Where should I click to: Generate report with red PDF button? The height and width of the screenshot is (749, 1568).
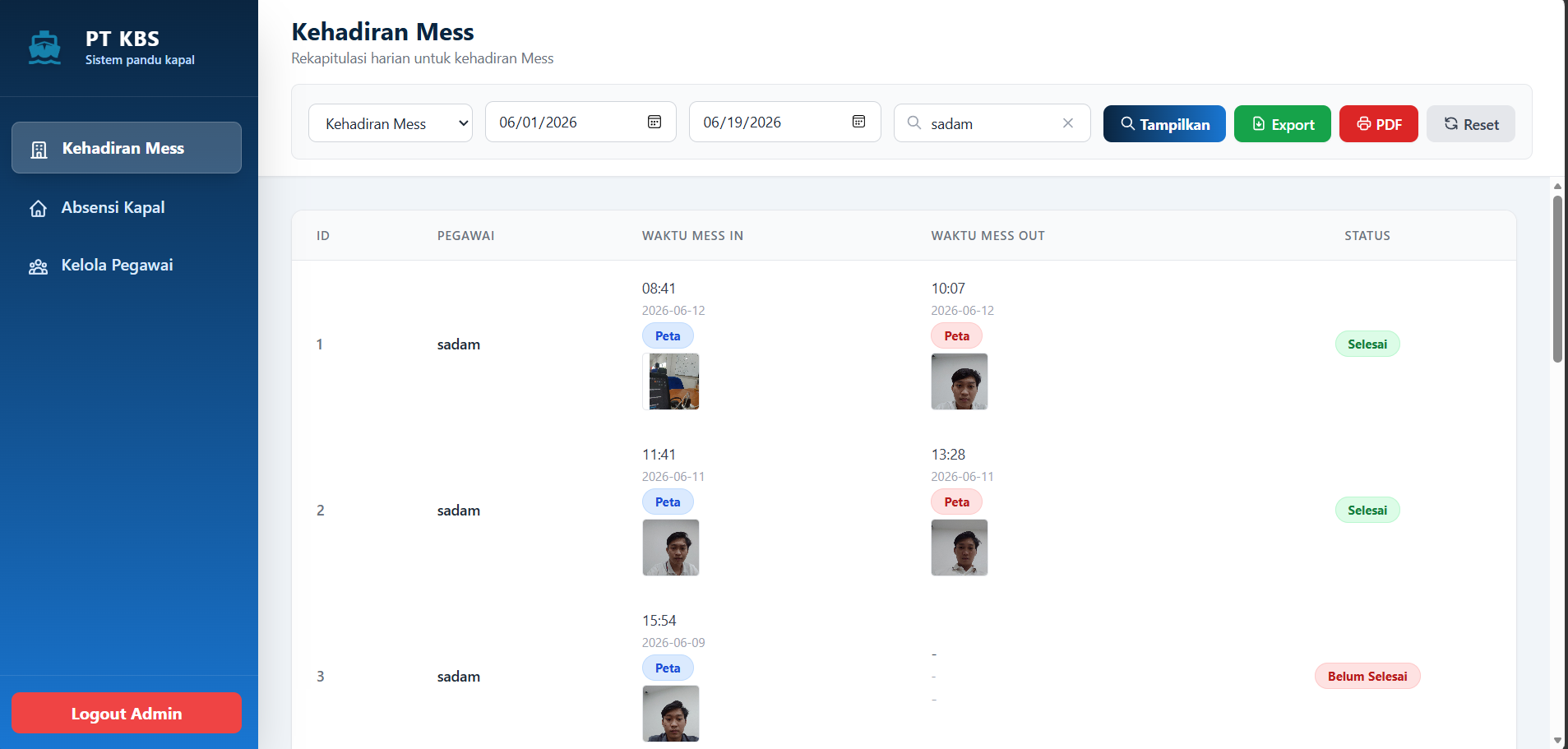[x=1379, y=124]
